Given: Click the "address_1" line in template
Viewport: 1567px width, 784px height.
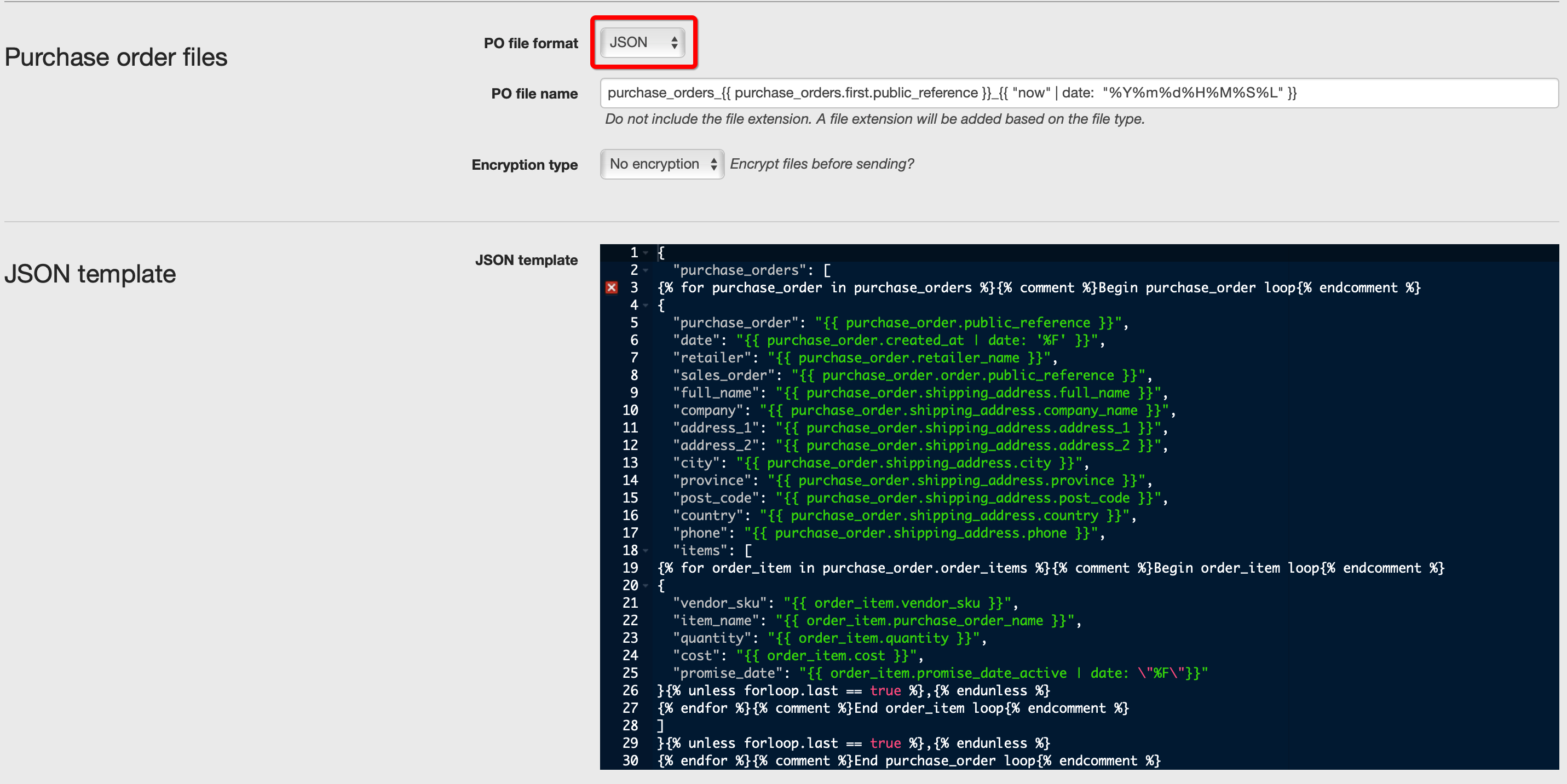Looking at the screenshot, I should pyautogui.click(x=920, y=428).
